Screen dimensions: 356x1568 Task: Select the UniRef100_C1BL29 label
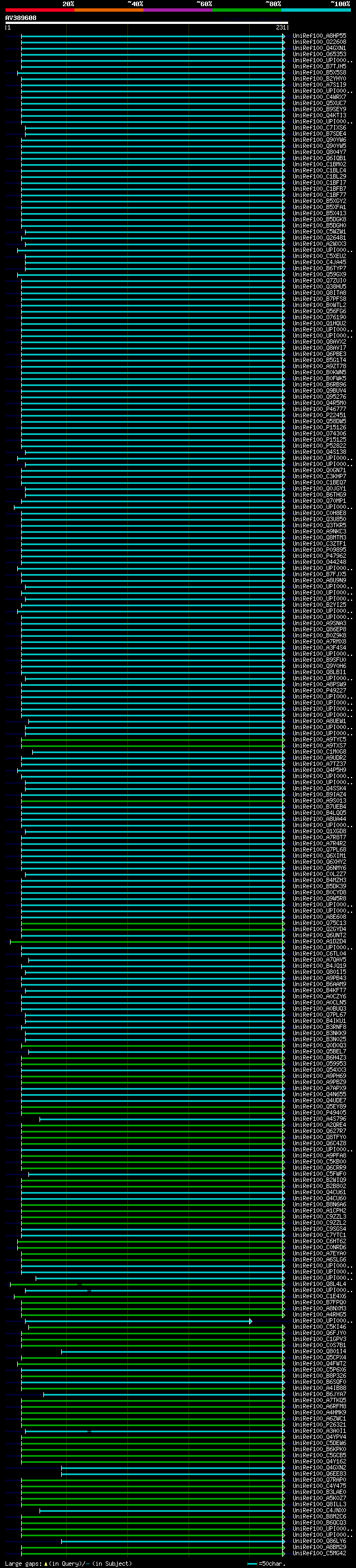319,176
